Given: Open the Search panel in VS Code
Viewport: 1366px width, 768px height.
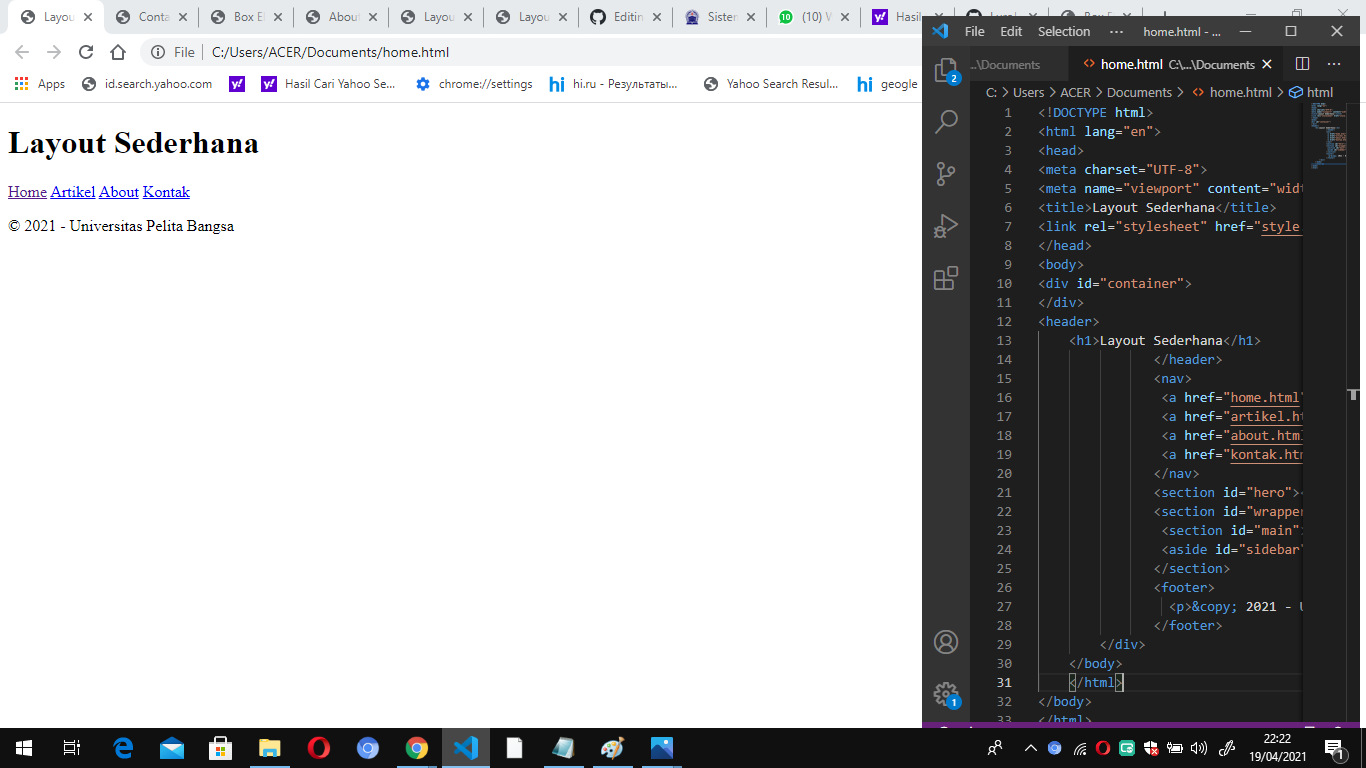Looking at the screenshot, I should pyautogui.click(x=946, y=121).
